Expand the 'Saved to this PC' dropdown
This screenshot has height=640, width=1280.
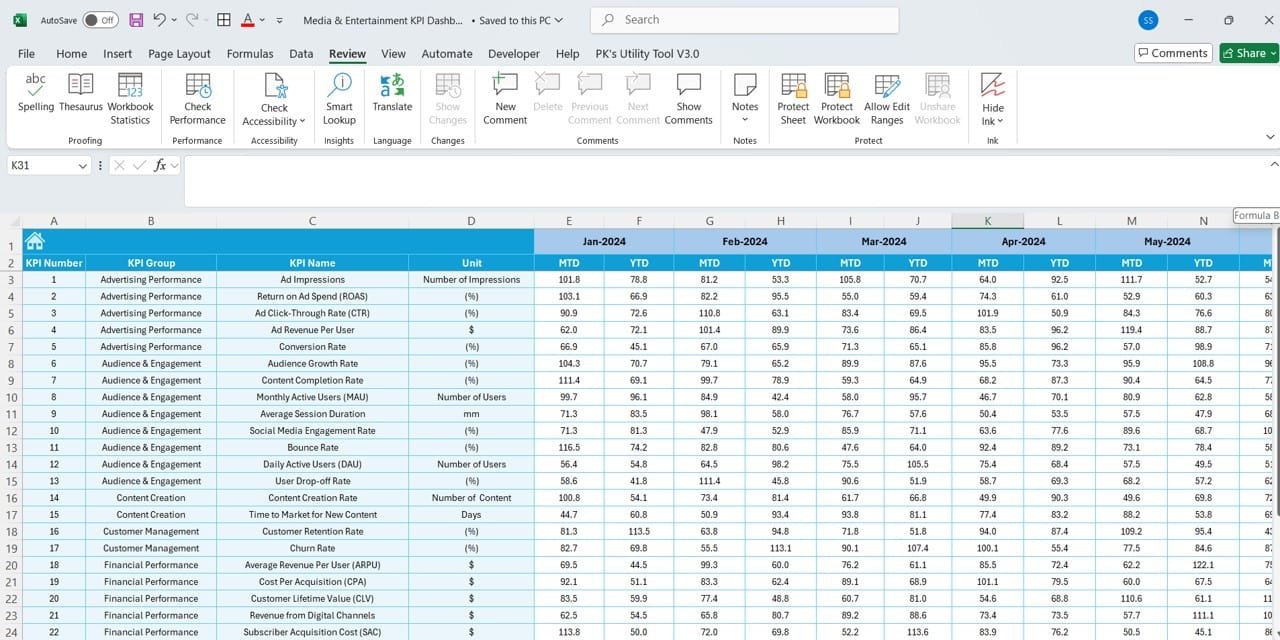(558, 20)
